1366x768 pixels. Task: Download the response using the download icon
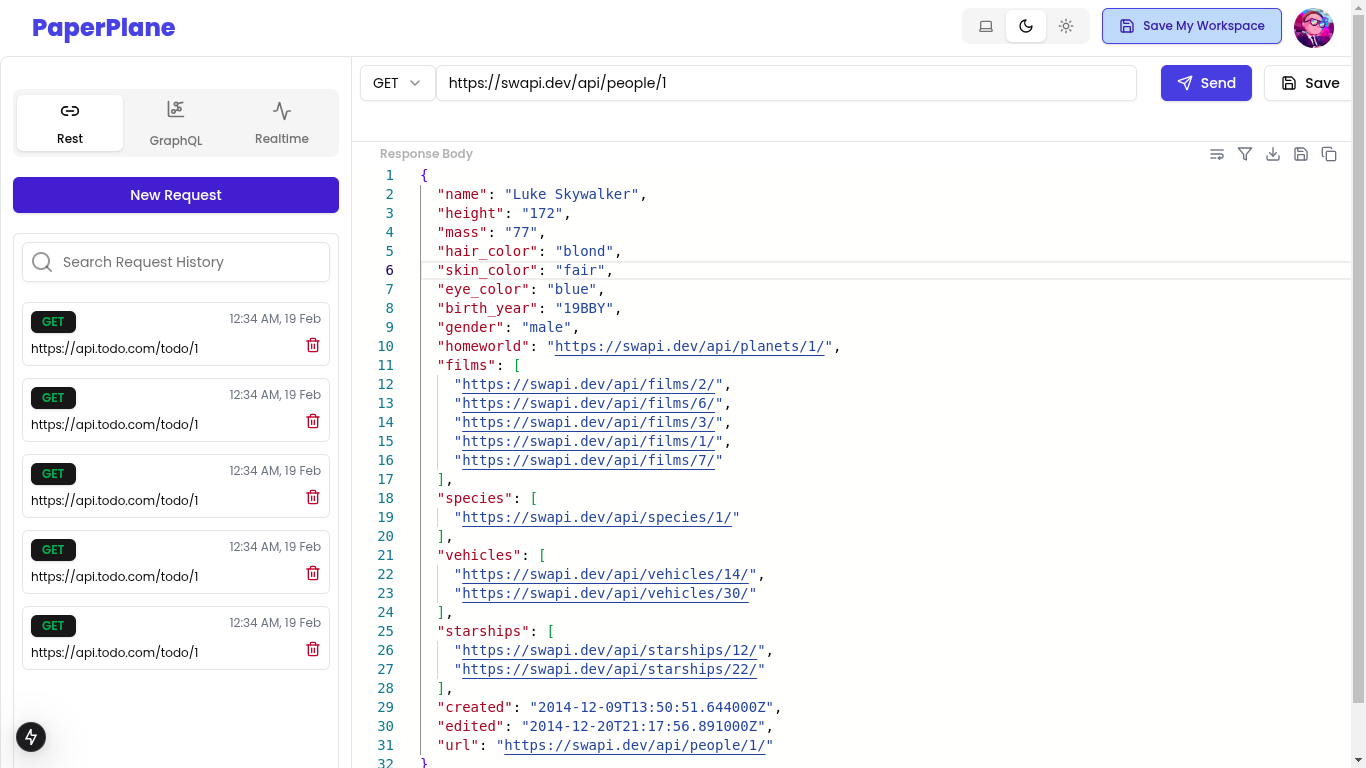(1273, 154)
